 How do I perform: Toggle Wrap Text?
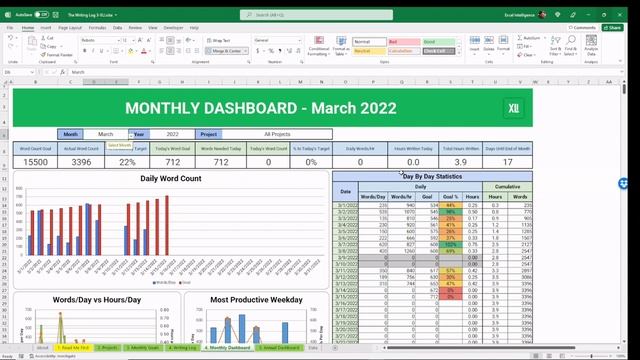point(219,40)
